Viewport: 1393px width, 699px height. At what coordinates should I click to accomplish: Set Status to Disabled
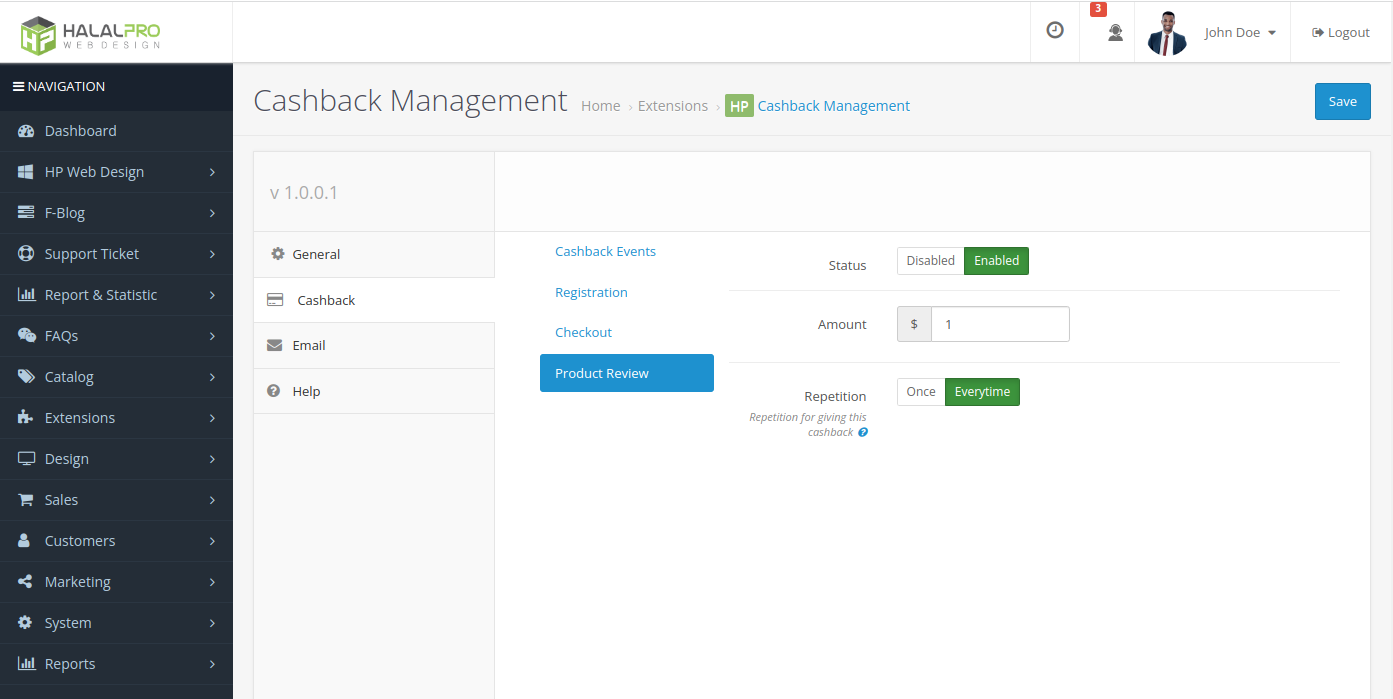coord(929,260)
